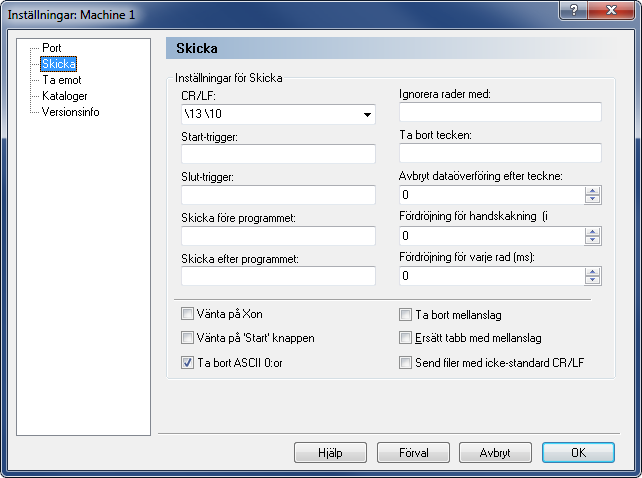Image resolution: width=642 pixels, height=478 pixels.
Task: Open the Ta emot settings page
Action: pos(62,80)
